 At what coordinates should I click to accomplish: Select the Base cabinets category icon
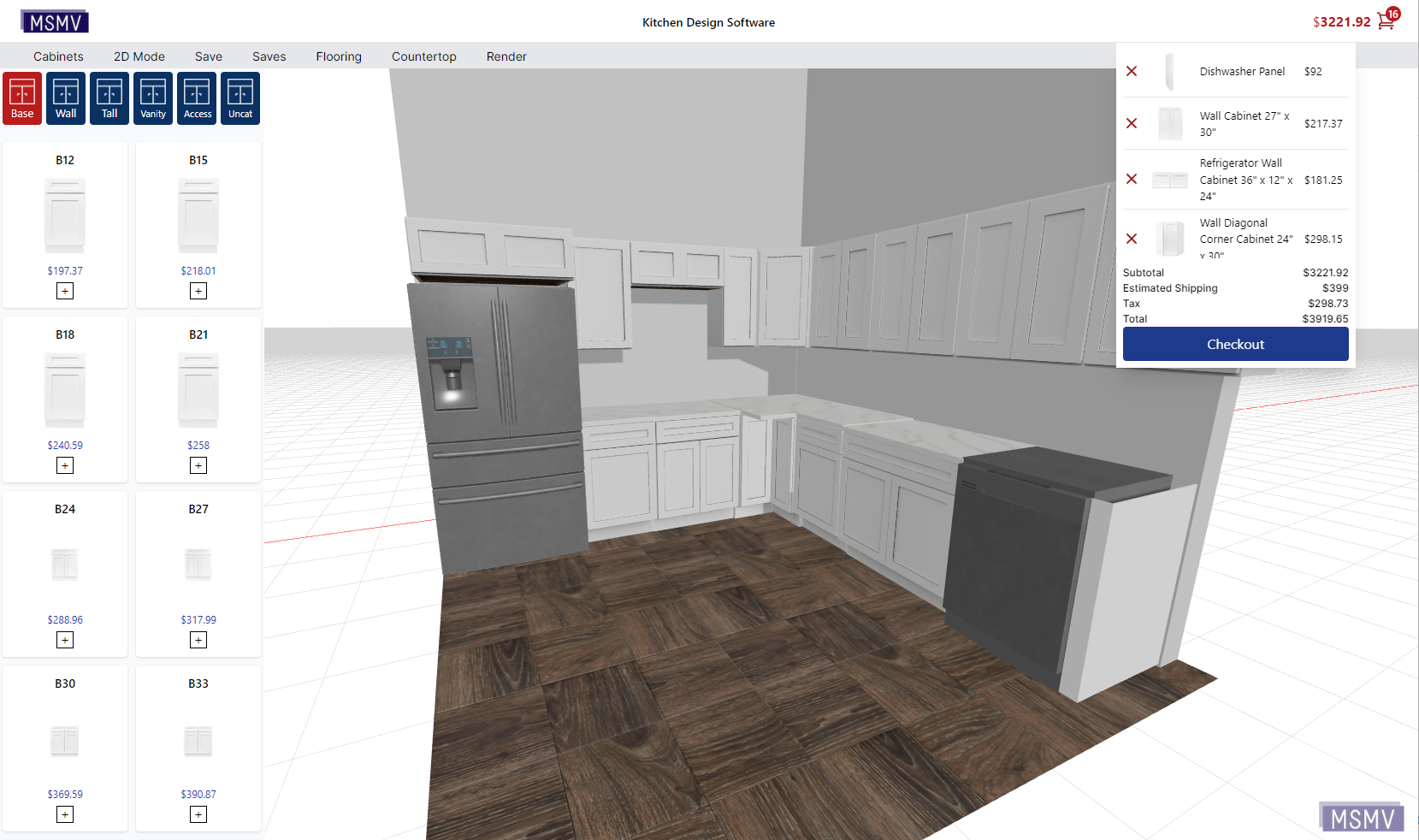pyautogui.click(x=21, y=98)
